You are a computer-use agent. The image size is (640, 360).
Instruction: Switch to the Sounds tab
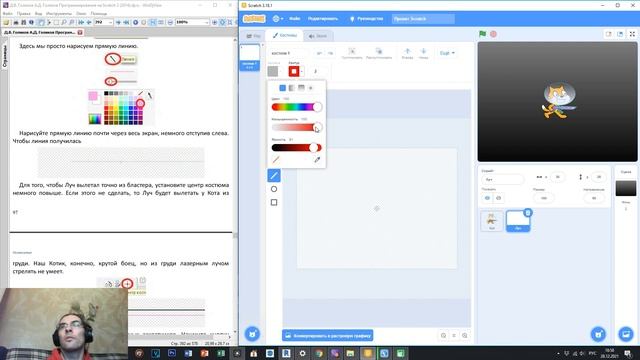coord(318,36)
